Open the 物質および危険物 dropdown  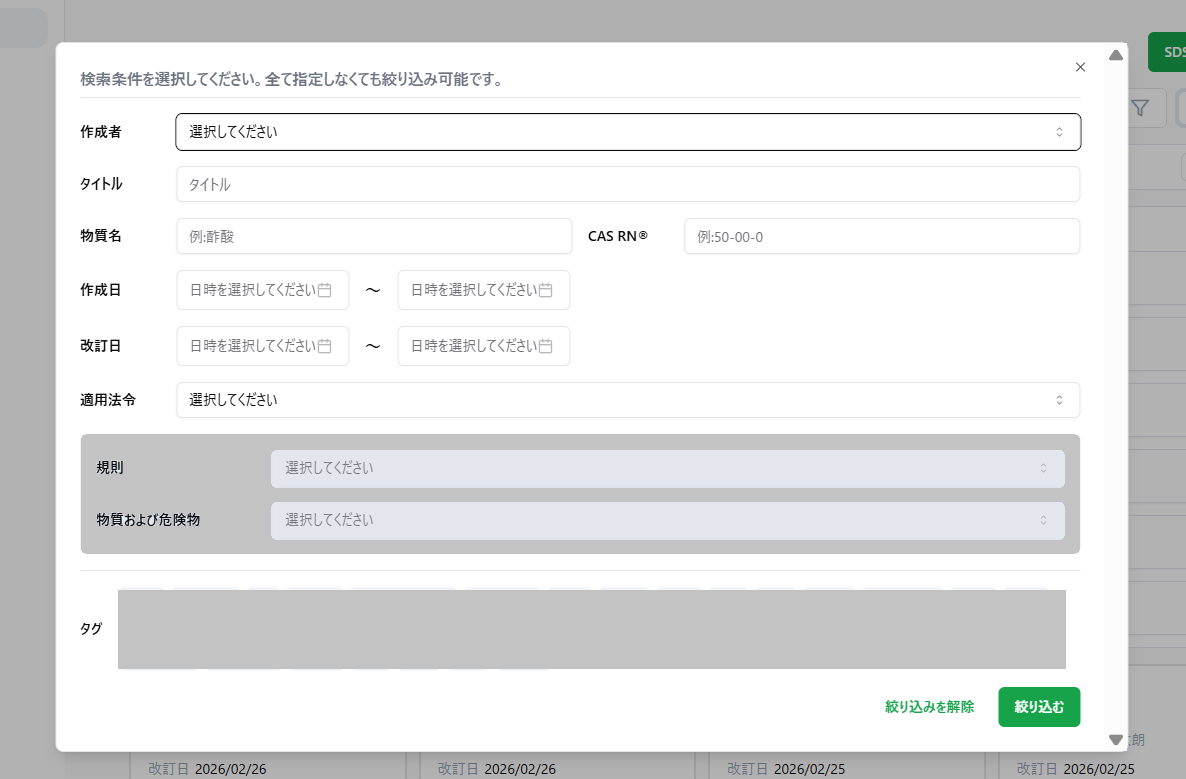(667, 520)
